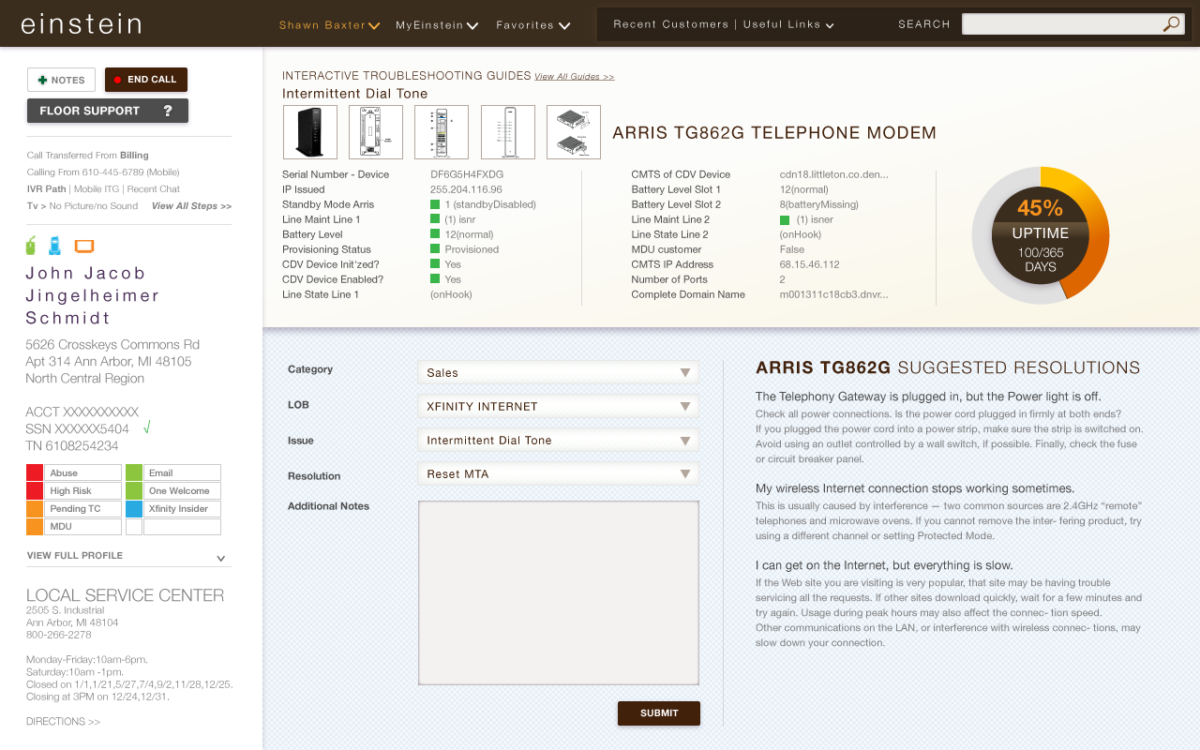Toggle the green Email flag
Image resolution: width=1200 pixels, height=750 pixels.
click(134, 473)
